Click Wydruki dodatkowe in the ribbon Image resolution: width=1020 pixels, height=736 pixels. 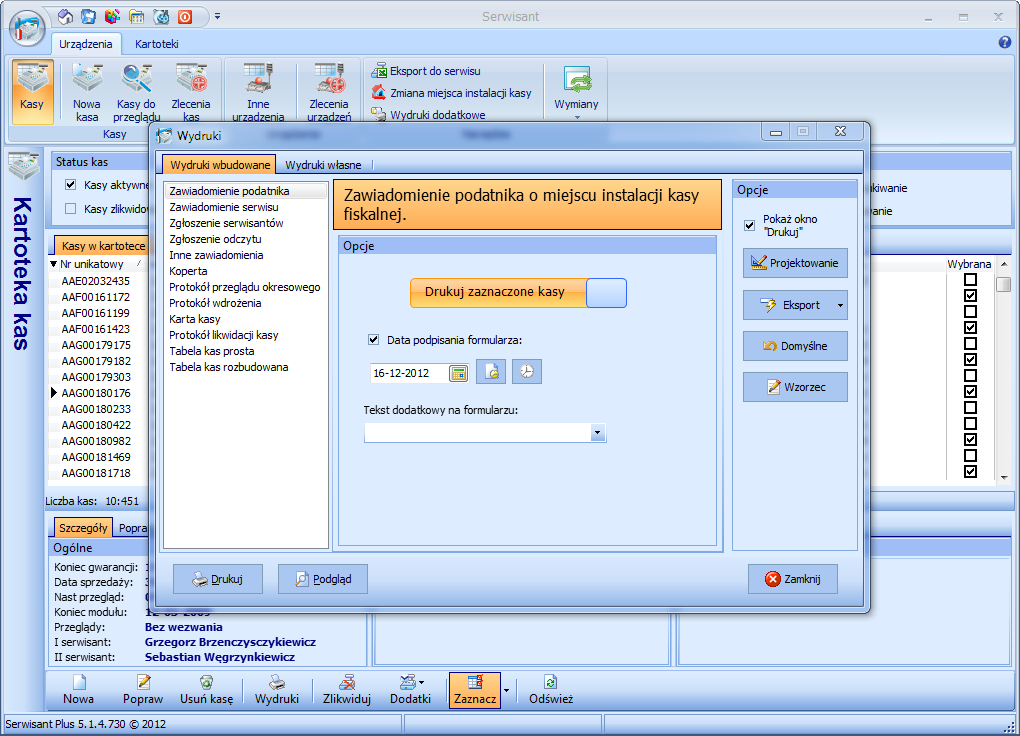(x=429, y=115)
